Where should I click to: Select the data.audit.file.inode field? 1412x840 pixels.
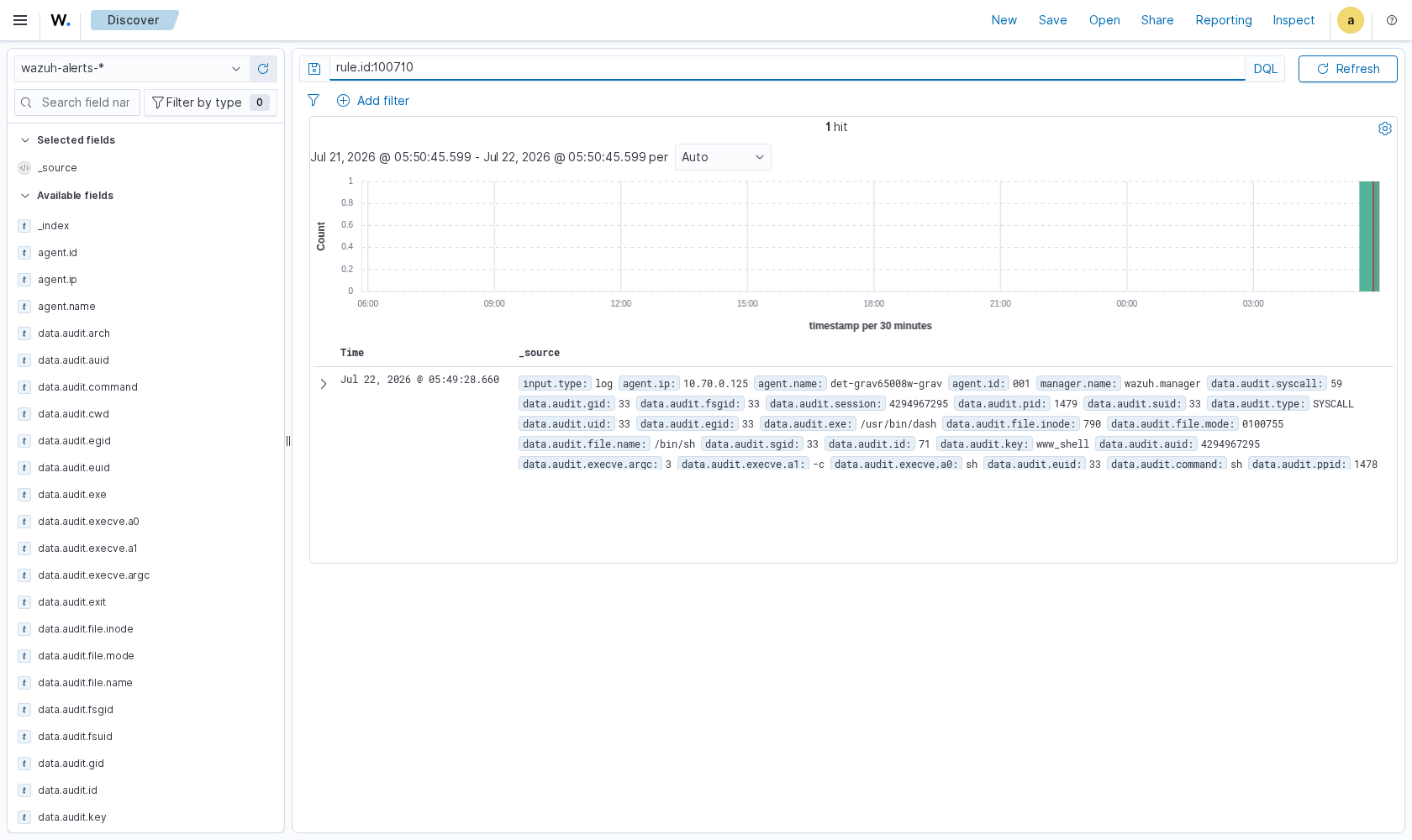point(85,629)
